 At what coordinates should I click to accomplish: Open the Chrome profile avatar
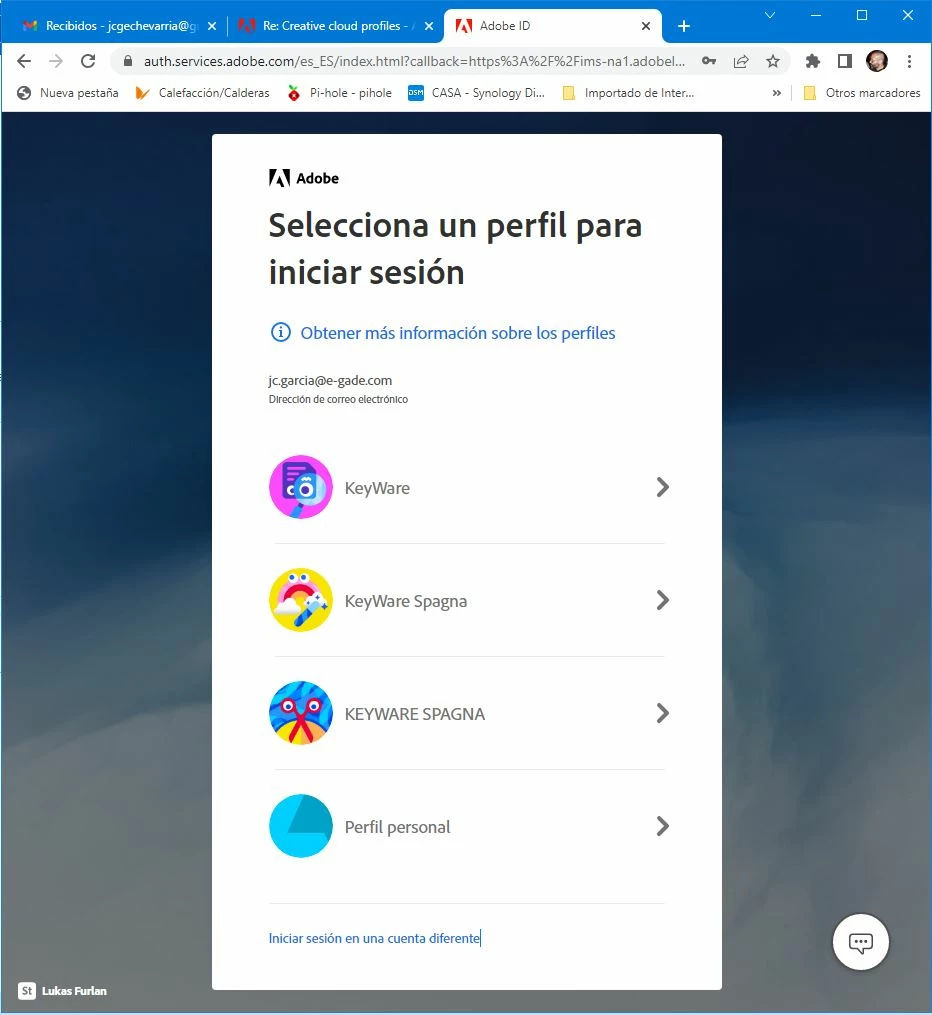pos(877,61)
